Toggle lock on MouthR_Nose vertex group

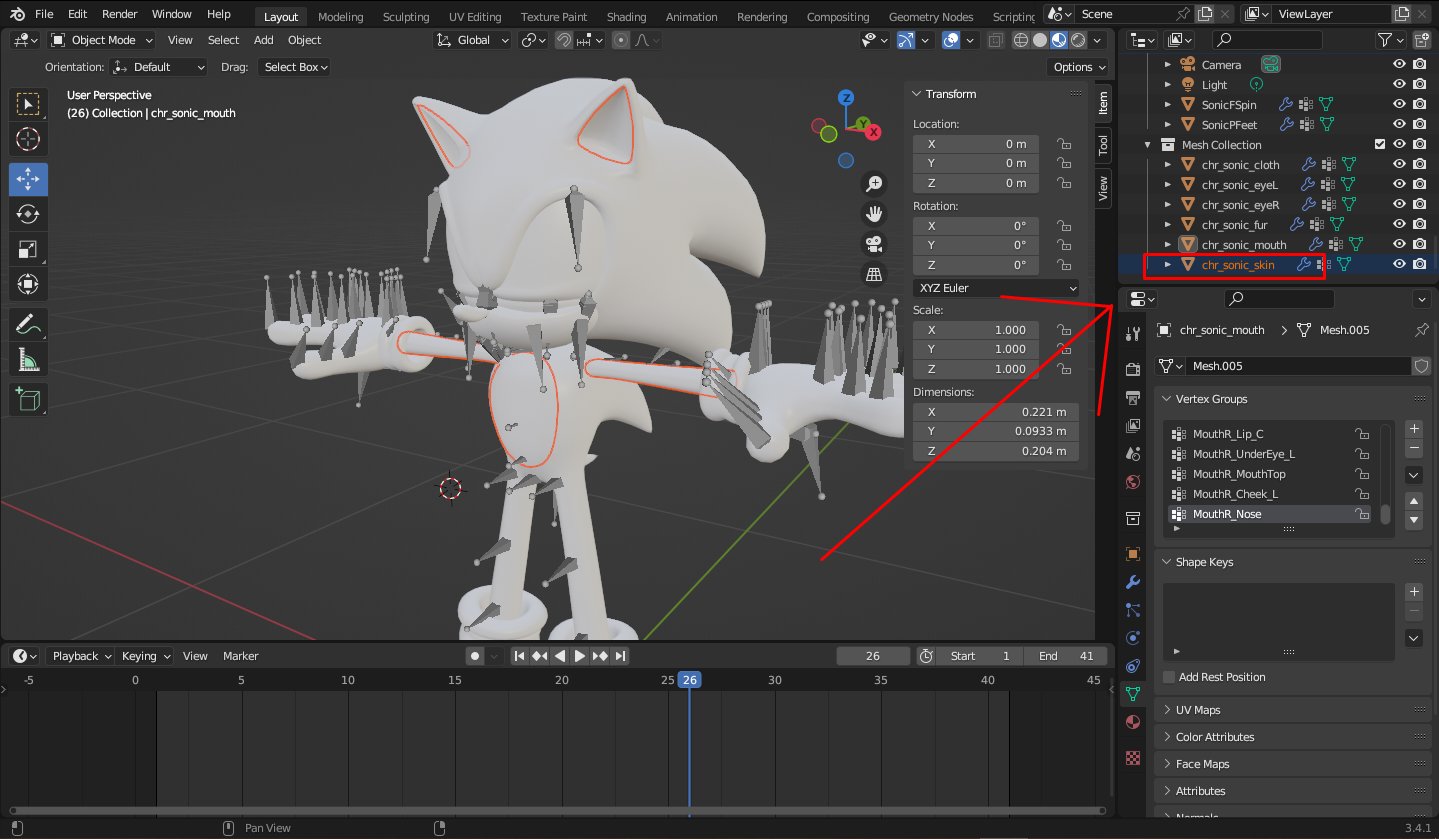pyautogui.click(x=1361, y=514)
